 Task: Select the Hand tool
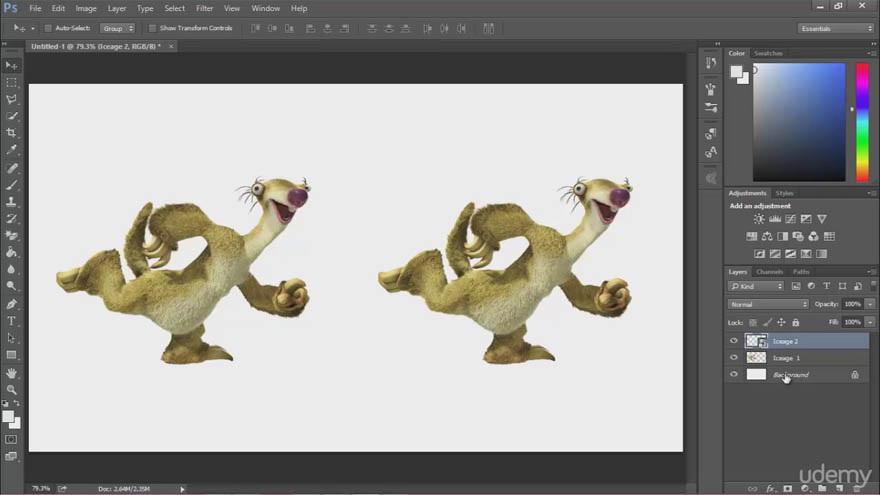(x=11, y=373)
